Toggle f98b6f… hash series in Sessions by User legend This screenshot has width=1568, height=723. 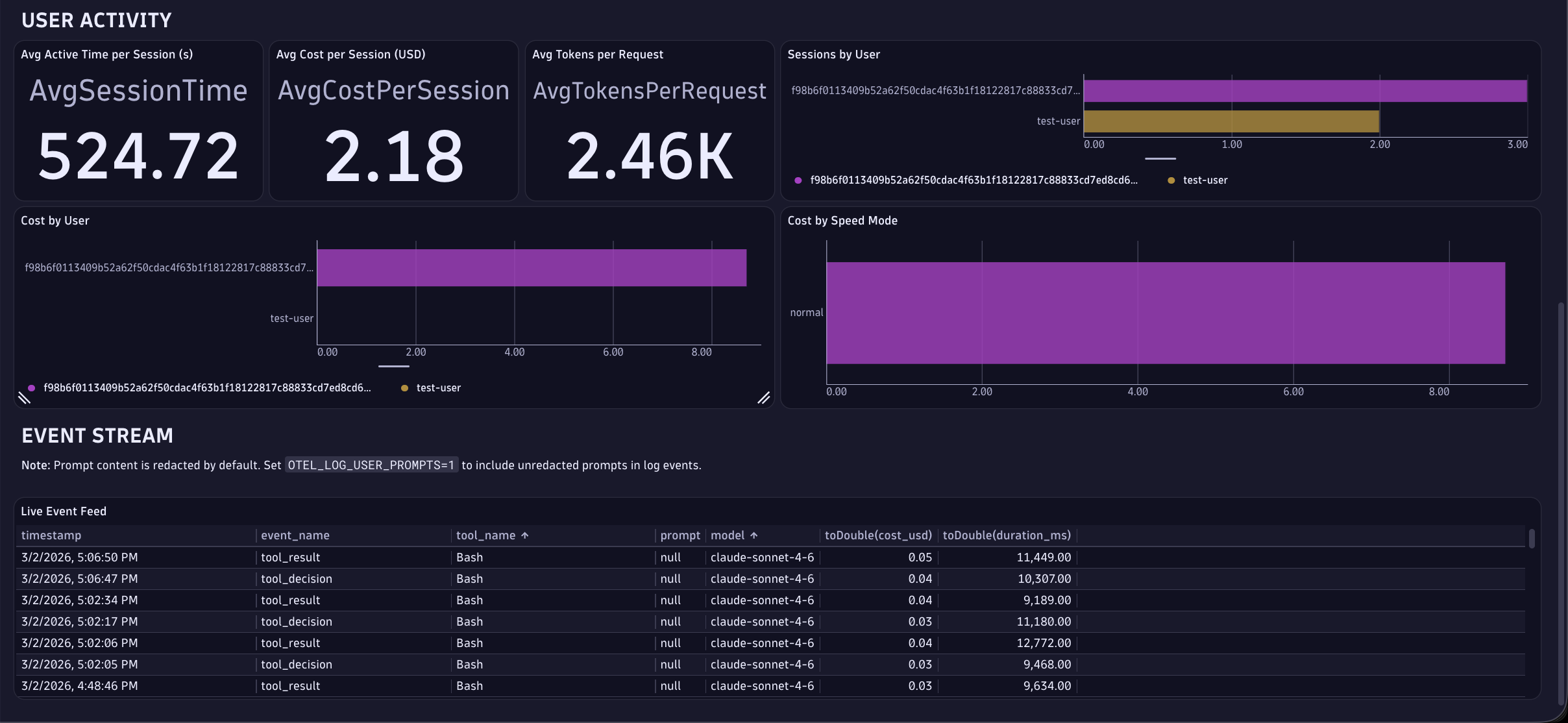click(x=973, y=180)
